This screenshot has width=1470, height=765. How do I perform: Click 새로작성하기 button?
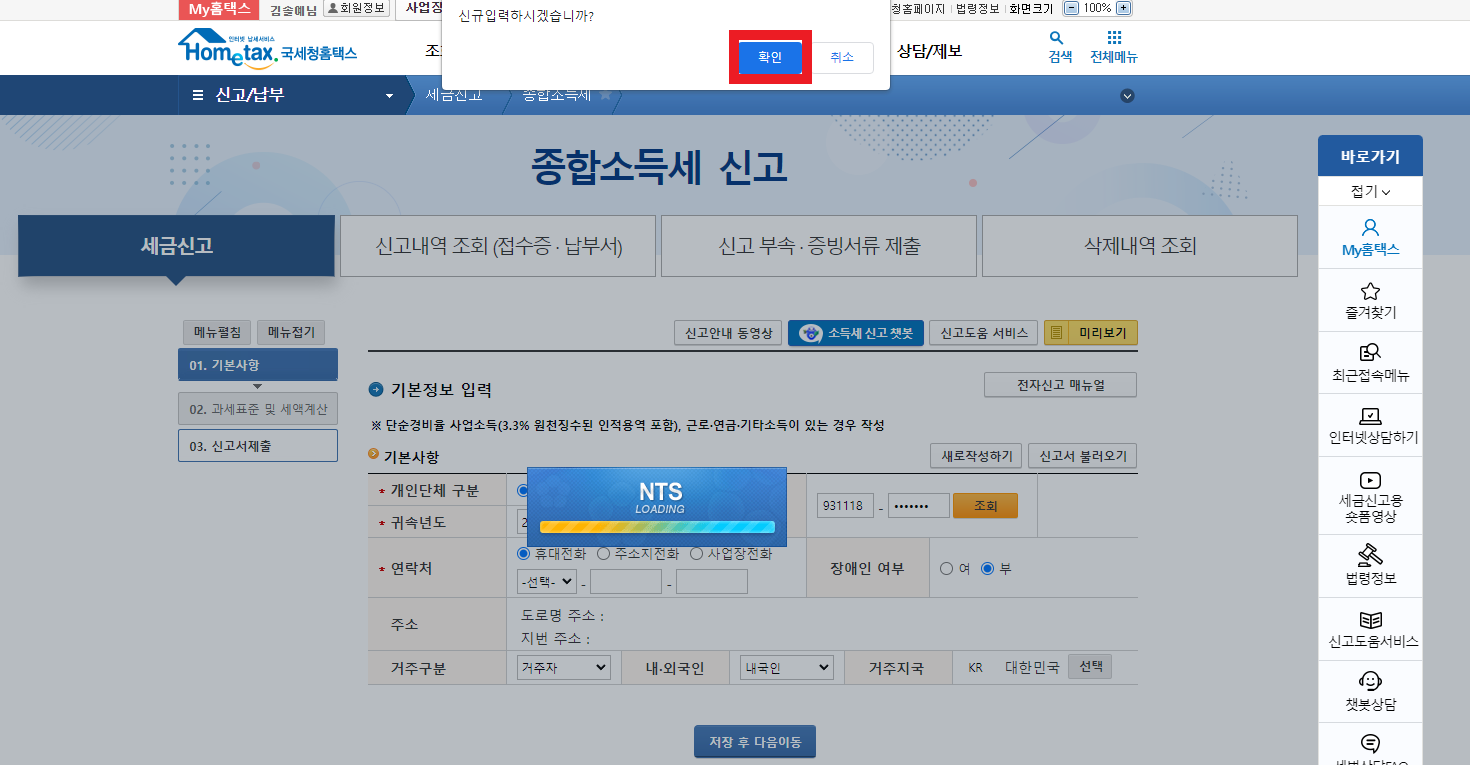tap(977, 456)
